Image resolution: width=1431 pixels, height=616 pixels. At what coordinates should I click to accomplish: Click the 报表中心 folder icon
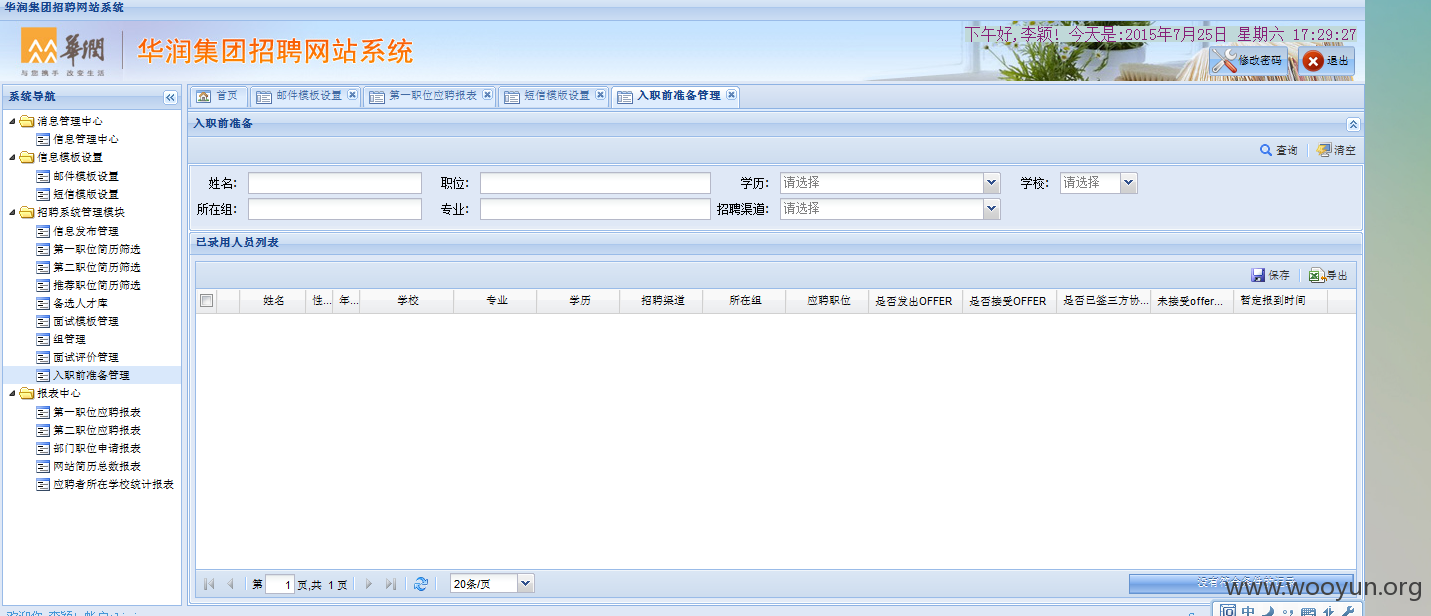(x=26, y=393)
